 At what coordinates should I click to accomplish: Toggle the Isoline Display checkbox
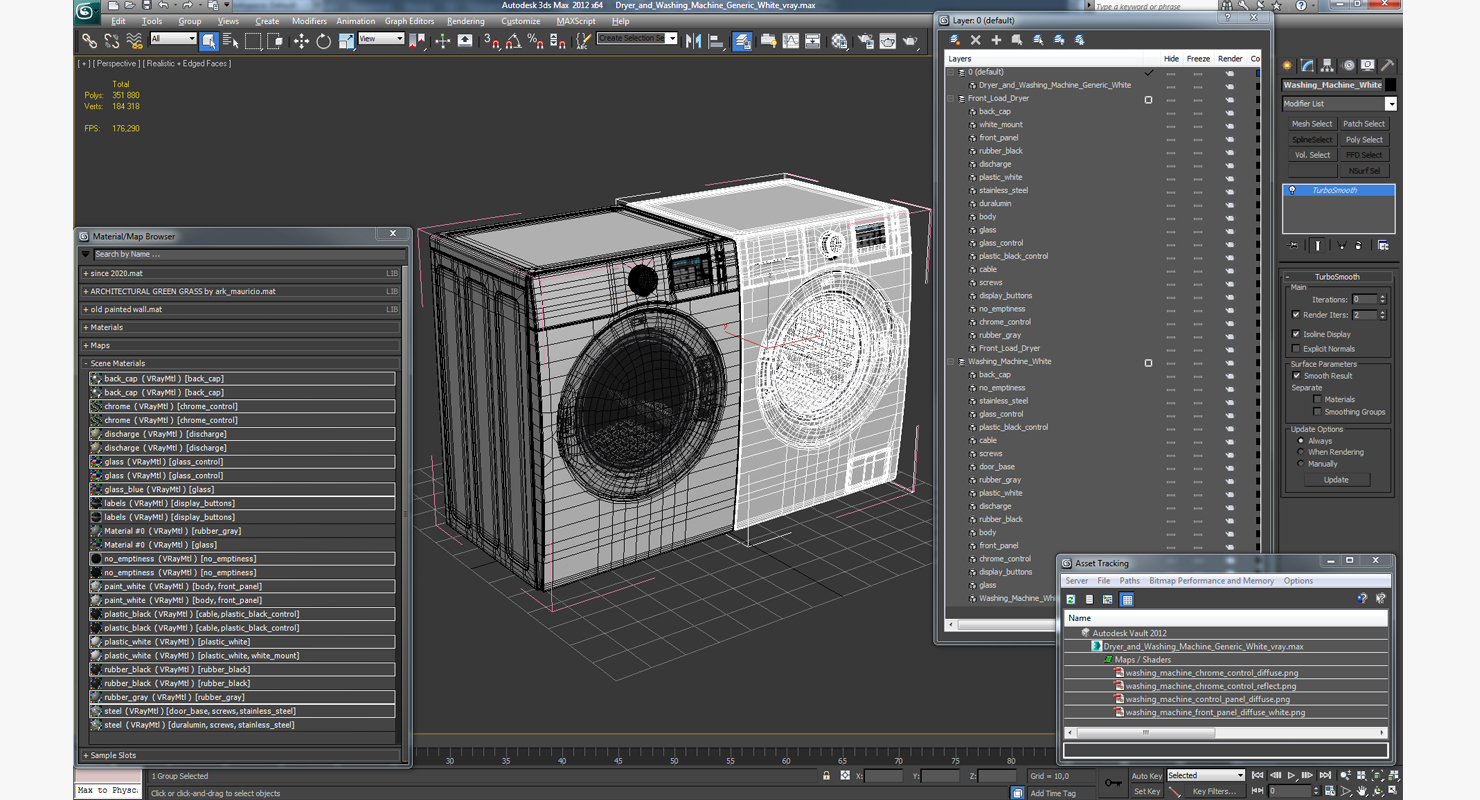[x=1296, y=334]
